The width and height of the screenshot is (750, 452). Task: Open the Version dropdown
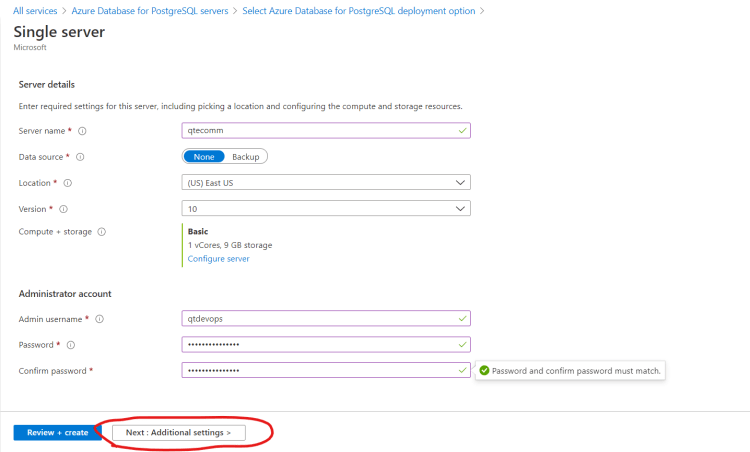click(x=326, y=209)
